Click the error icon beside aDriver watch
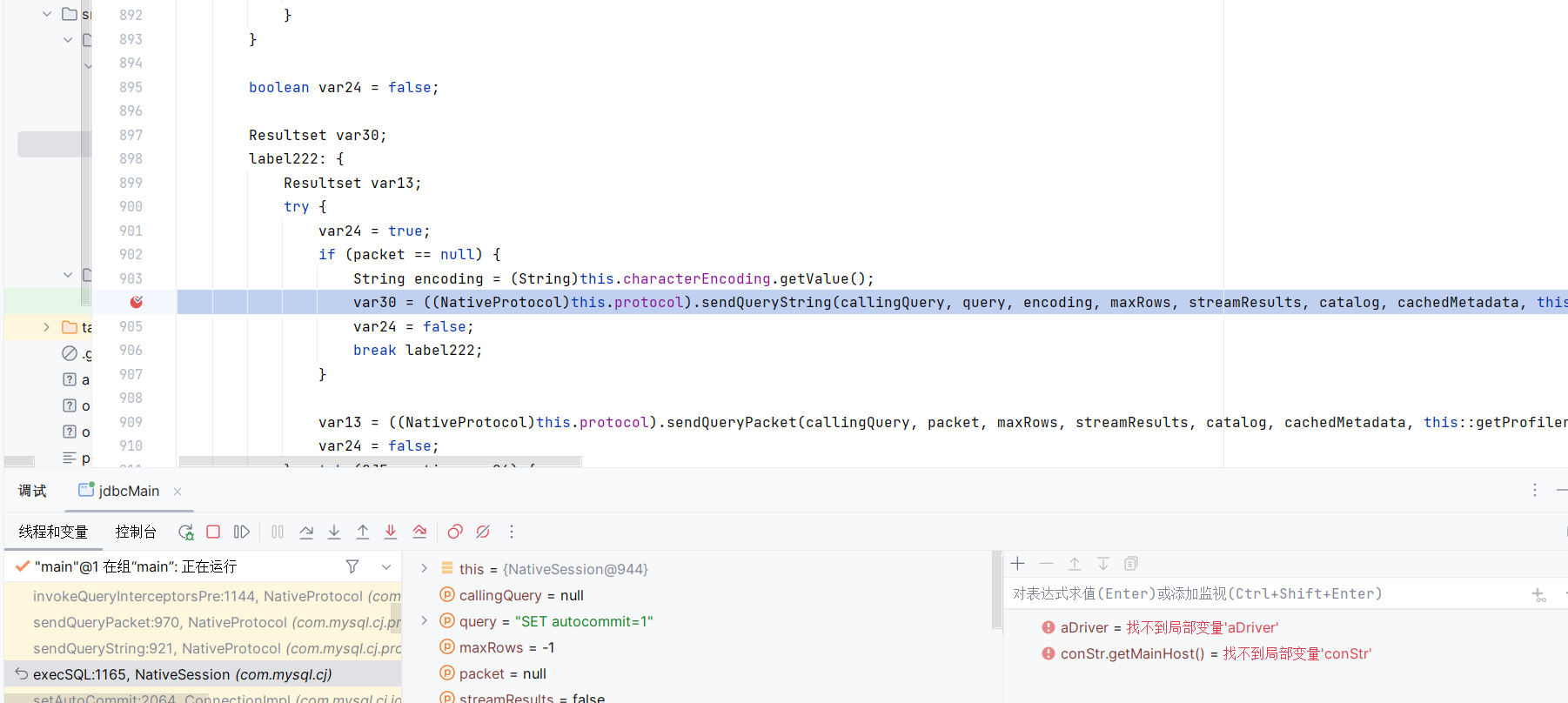Image resolution: width=1568 pixels, height=703 pixels. click(1049, 627)
